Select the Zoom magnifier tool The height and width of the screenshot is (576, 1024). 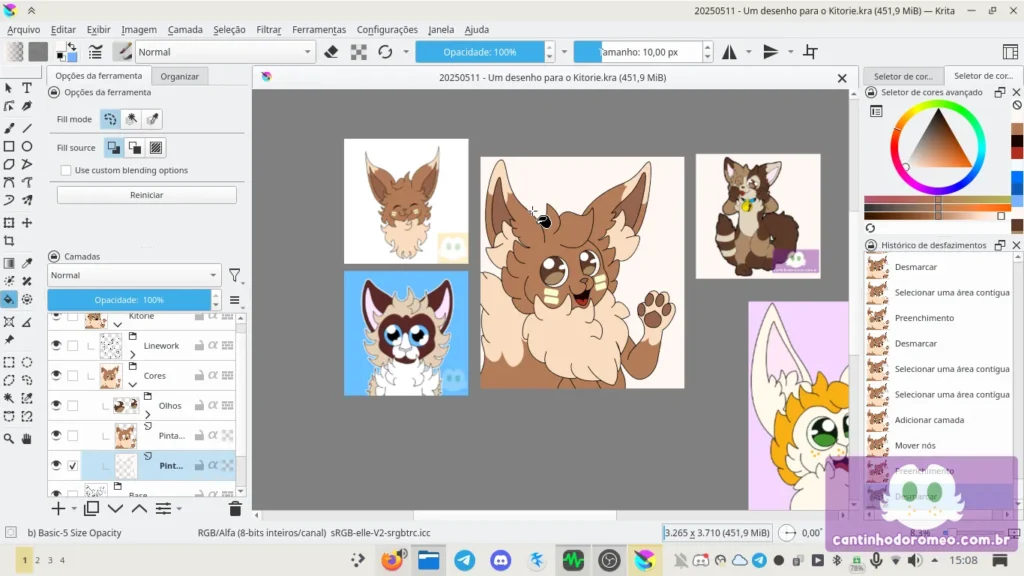click(9, 439)
